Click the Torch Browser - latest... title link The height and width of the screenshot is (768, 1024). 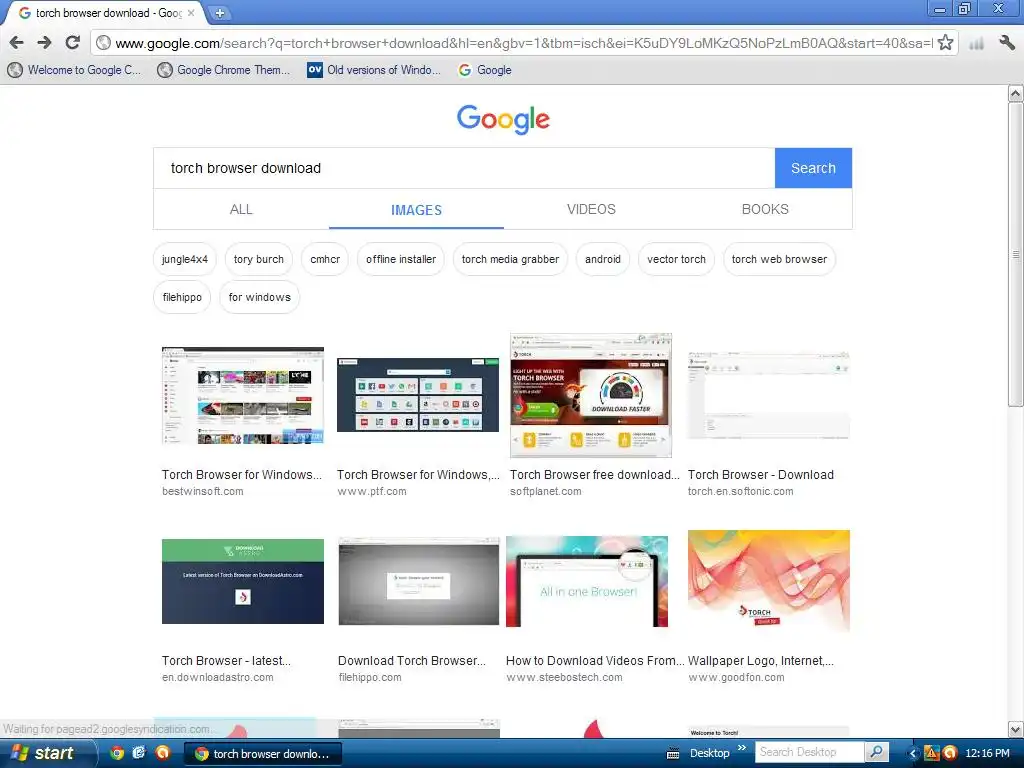click(x=227, y=661)
